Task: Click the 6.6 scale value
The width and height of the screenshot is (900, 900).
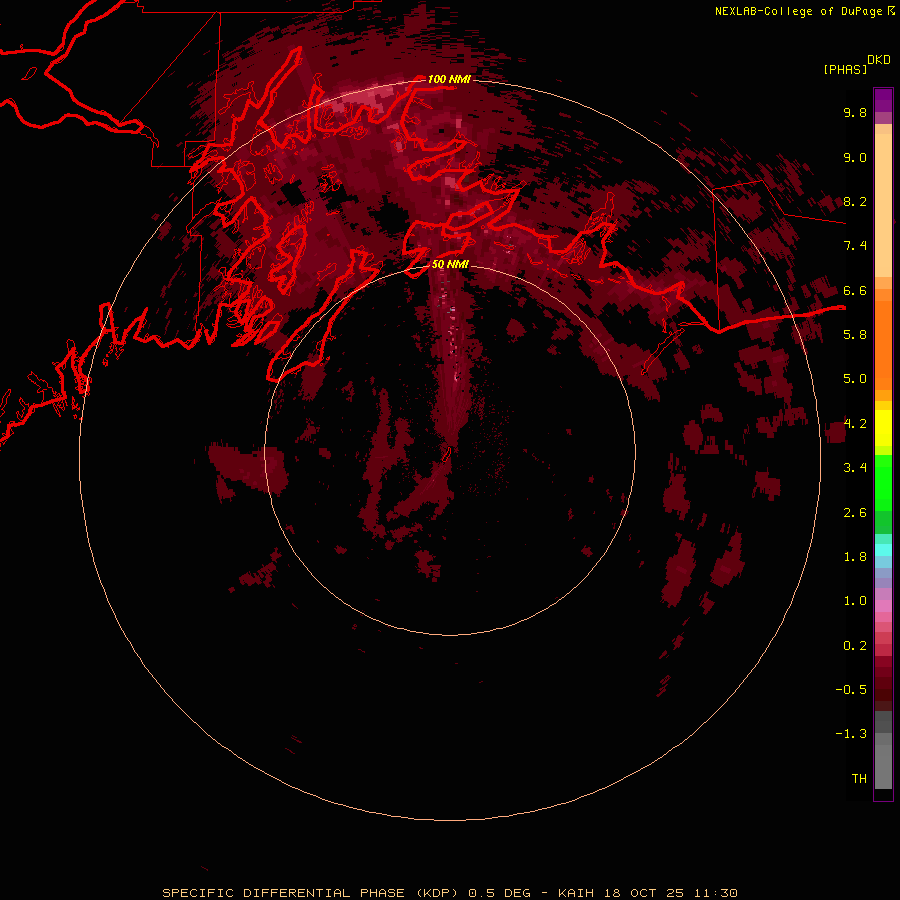Action: click(855, 290)
